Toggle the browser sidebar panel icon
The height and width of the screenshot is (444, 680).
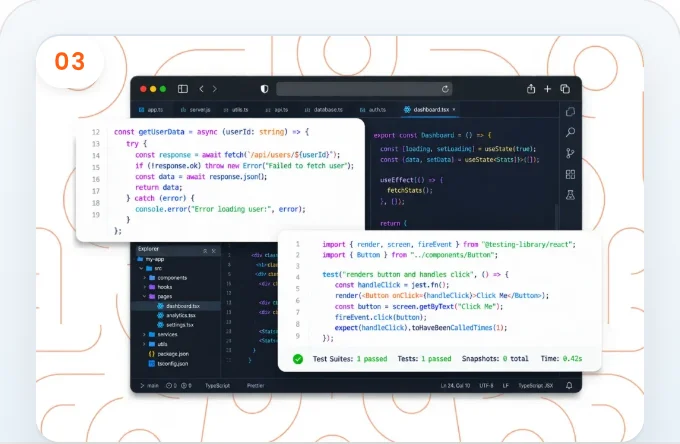pos(183,89)
